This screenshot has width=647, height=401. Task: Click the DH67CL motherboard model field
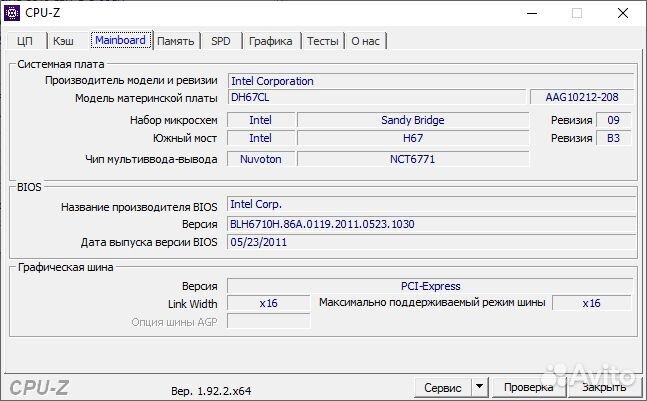[x=376, y=97]
